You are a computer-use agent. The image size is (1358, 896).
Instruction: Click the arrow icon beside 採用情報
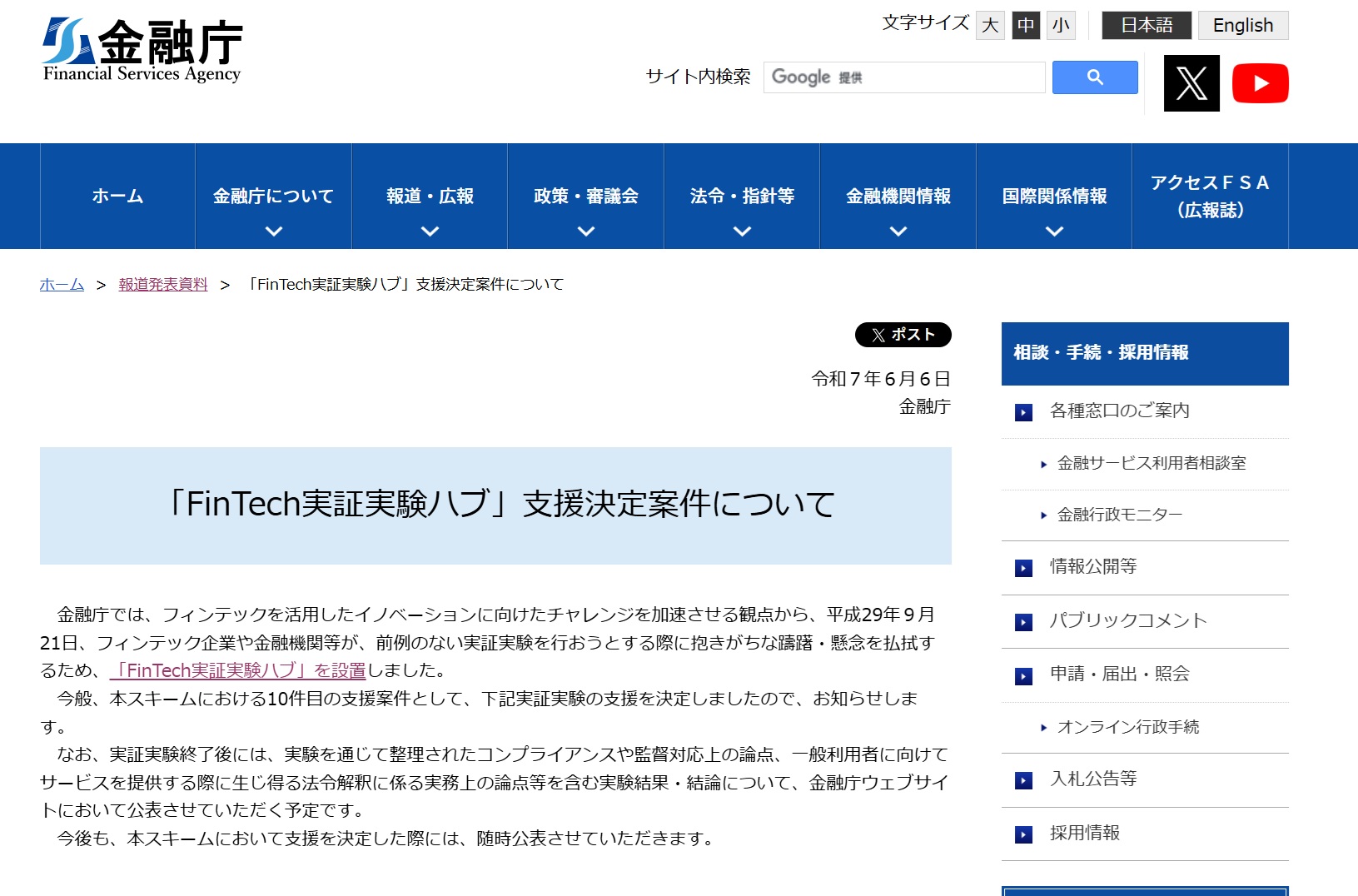[1022, 833]
